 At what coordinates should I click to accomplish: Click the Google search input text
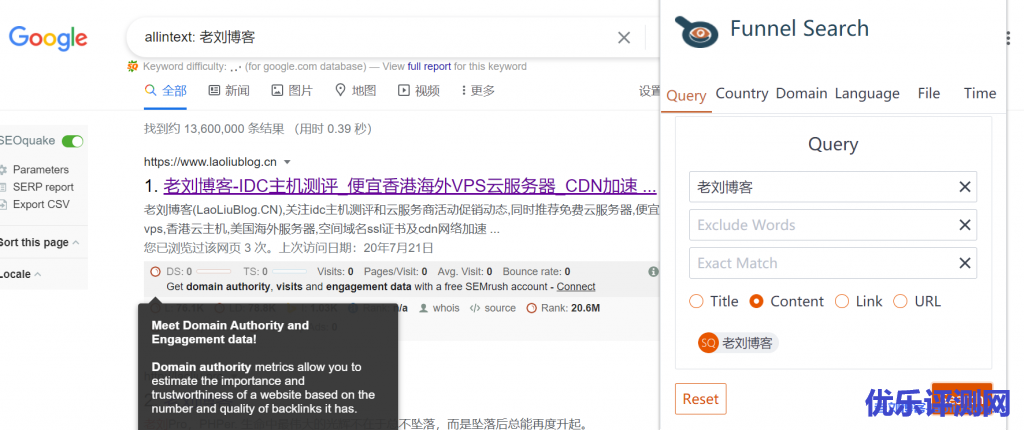(x=200, y=37)
